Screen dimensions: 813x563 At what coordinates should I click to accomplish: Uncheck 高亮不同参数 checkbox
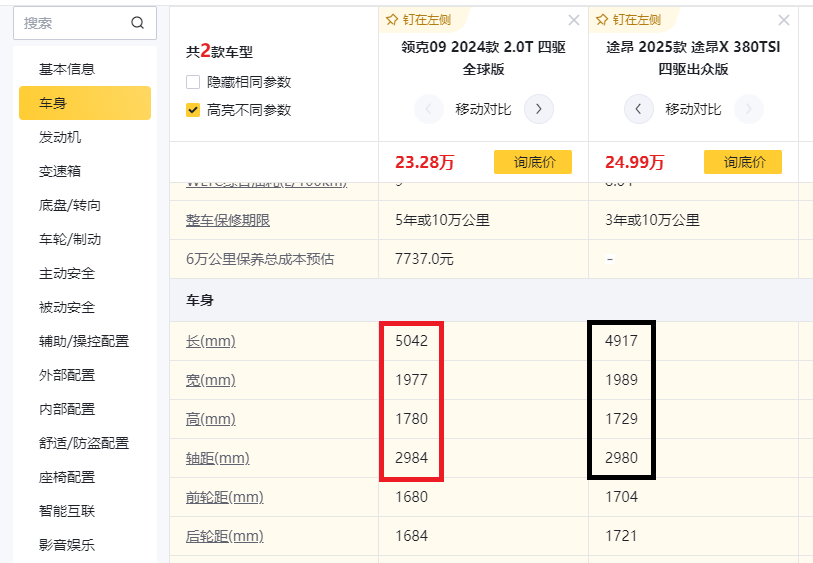193,110
